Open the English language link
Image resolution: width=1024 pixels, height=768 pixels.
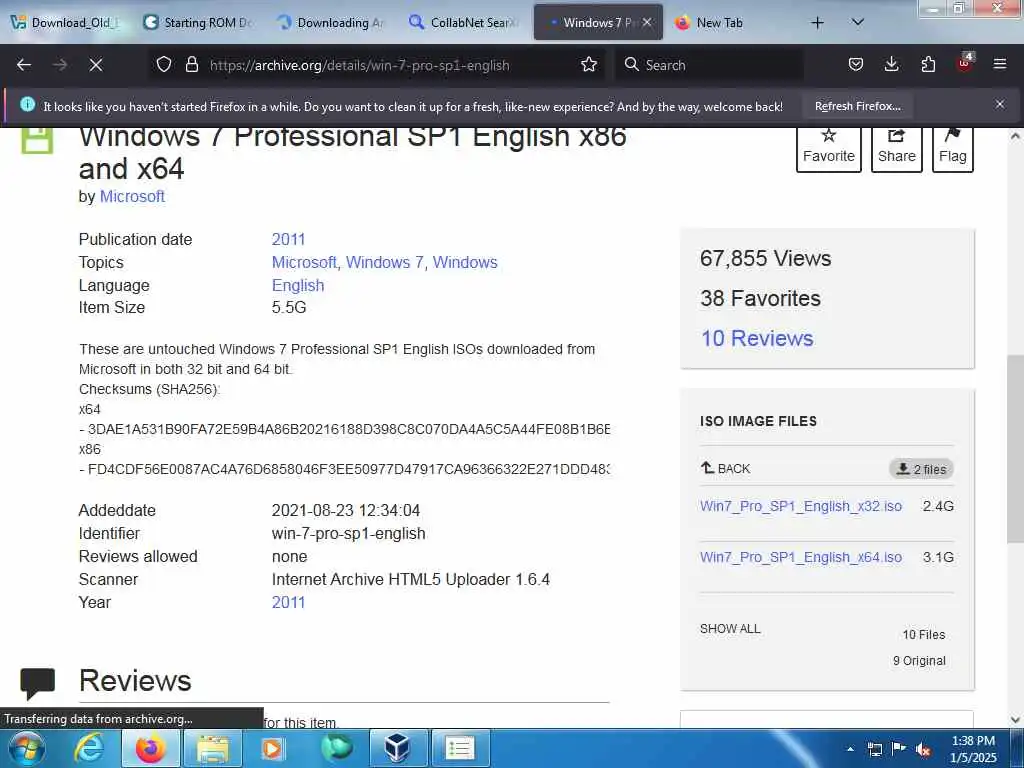pyautogui.click(x=298, y=285)
